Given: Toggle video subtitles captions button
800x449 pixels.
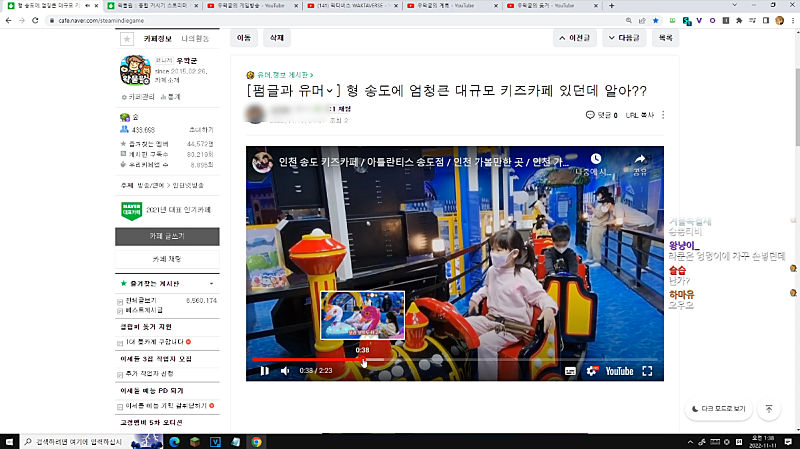Looking at the screenshot, I should coord(570,371).
